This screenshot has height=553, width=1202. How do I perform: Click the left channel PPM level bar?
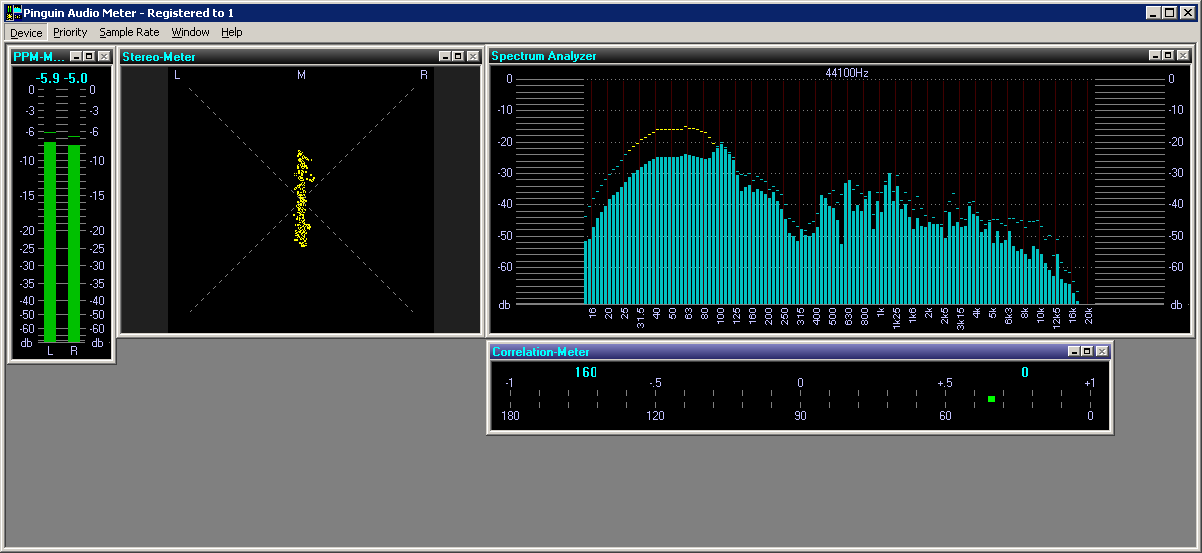[x=50, y=240]
